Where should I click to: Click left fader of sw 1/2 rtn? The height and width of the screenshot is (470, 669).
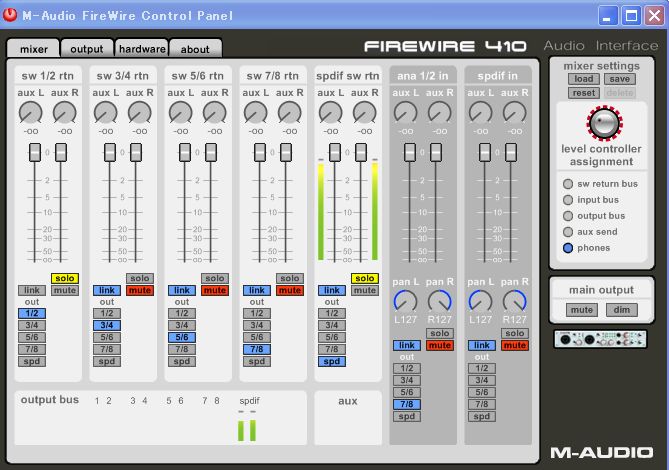(35, 152)
